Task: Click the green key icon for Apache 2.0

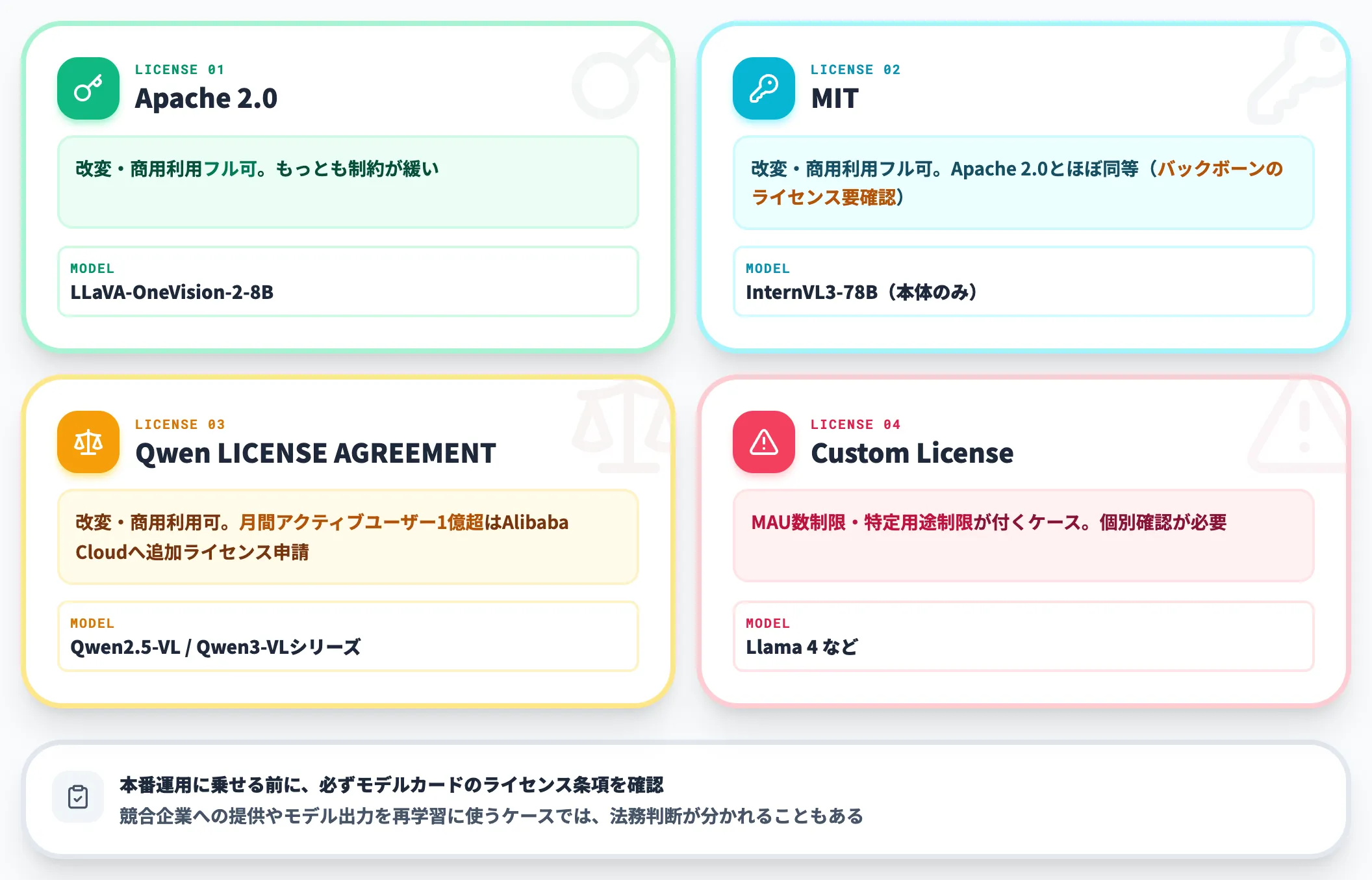Action: click(88, 88)
